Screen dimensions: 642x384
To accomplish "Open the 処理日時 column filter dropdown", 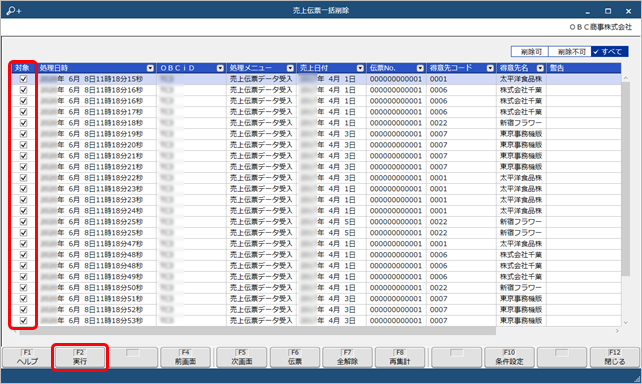I will click(x=150, y=68).
